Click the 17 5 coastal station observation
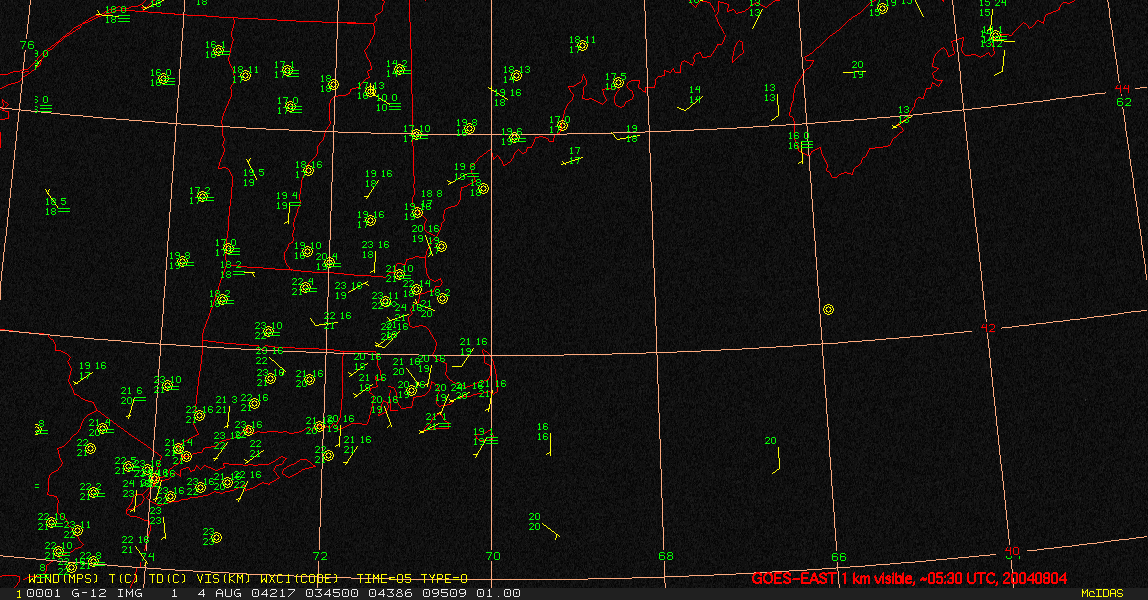 click(x=616, y=82)
